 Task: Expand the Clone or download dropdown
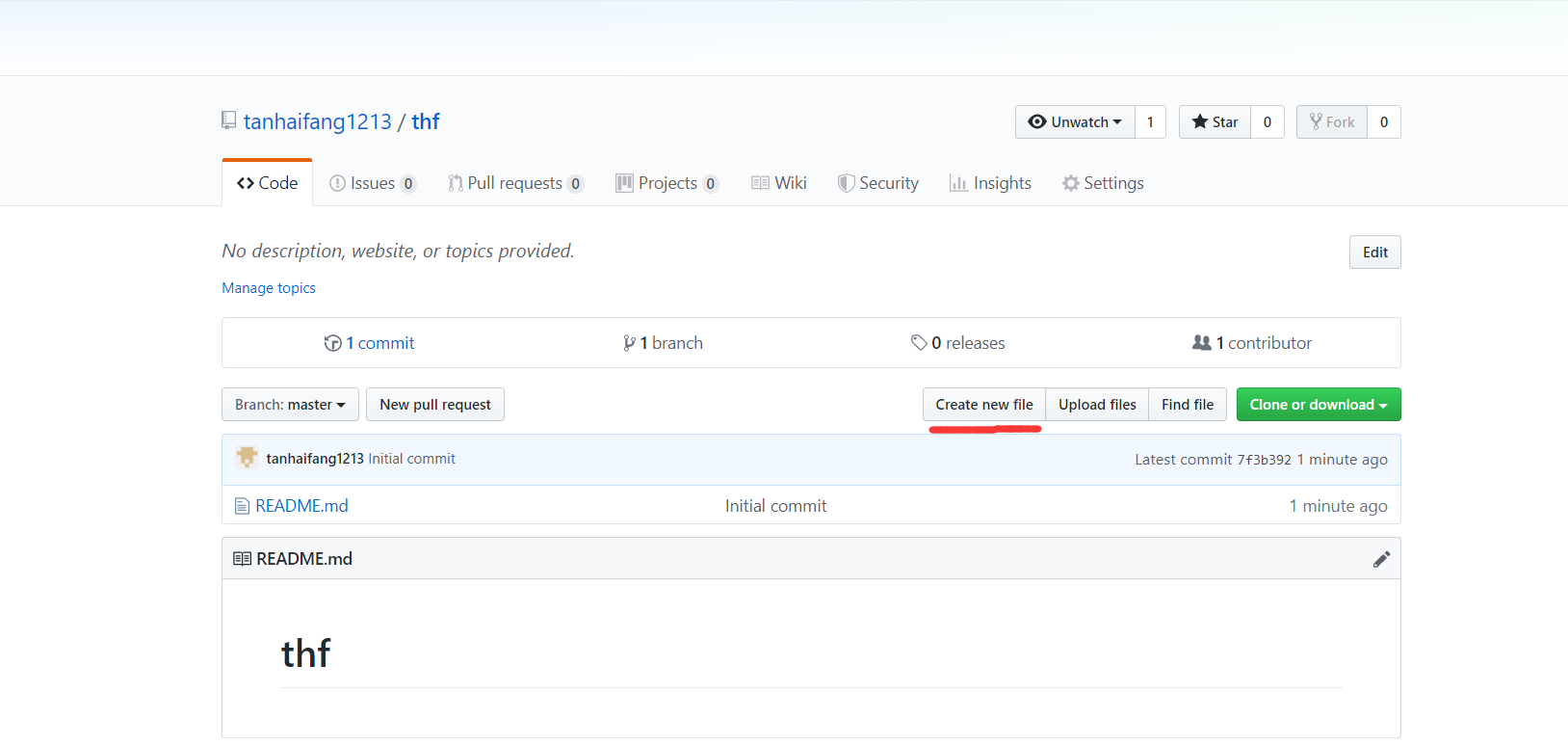pyautogui.click(x=1319, y=405)
